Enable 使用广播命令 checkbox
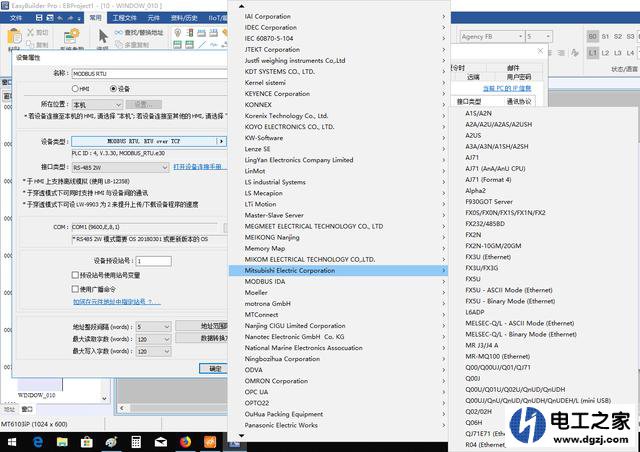Viewport: 640px width, 452px height. pos(75,289)
